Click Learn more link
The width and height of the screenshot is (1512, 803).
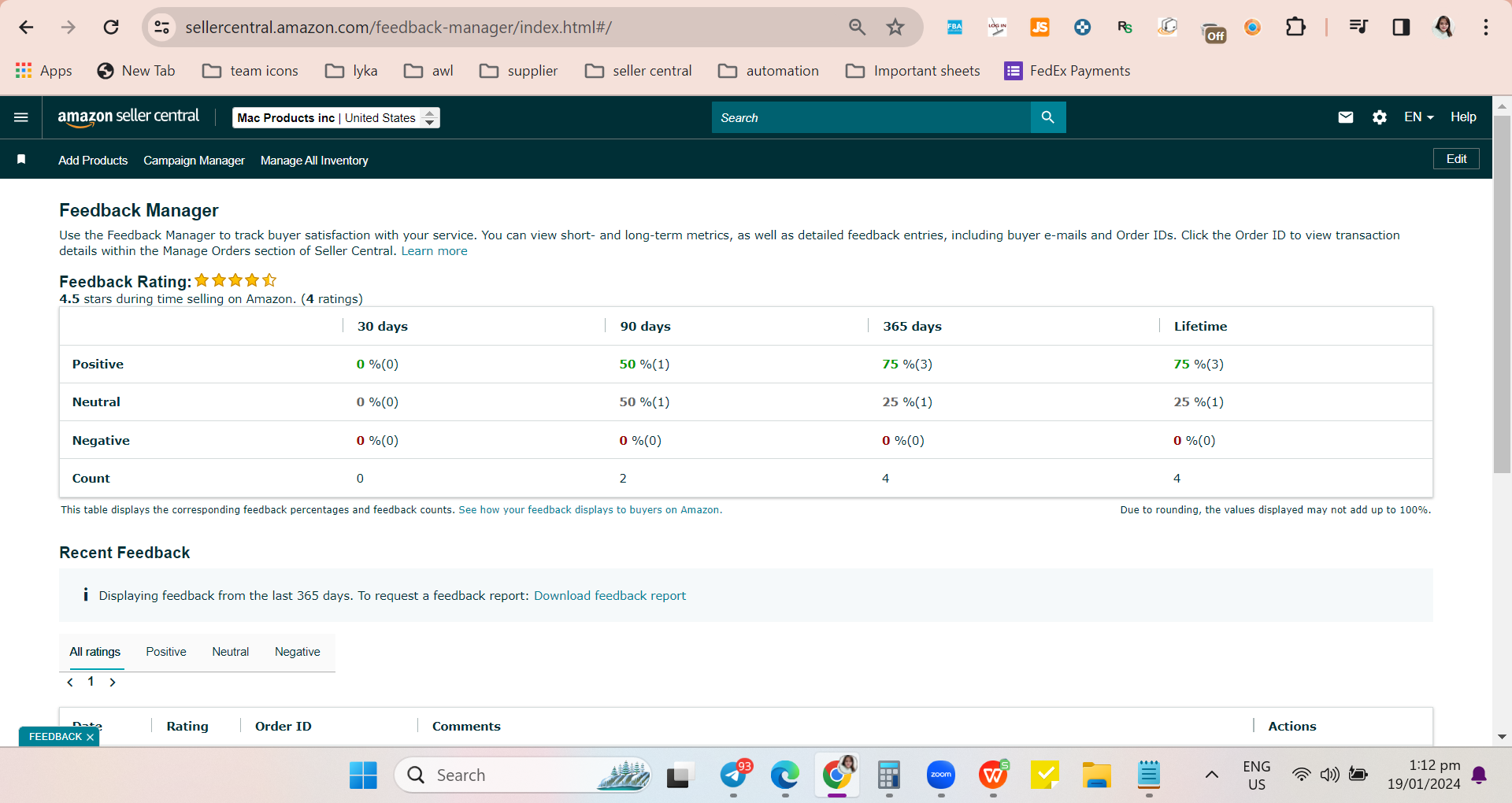pos(434,251)
